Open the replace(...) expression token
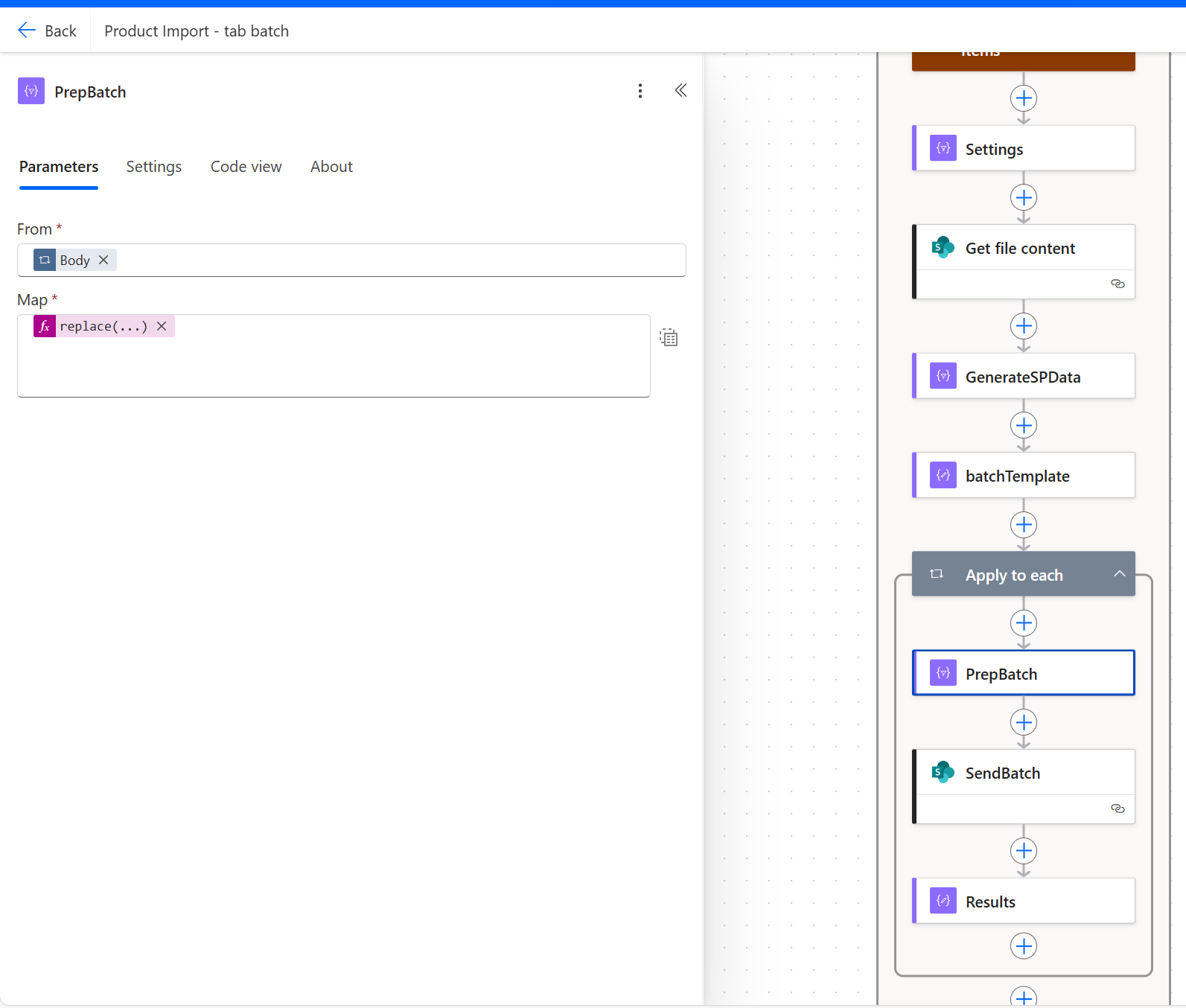The height and width of the screenshot is (1008, 1186). (103, 326)
